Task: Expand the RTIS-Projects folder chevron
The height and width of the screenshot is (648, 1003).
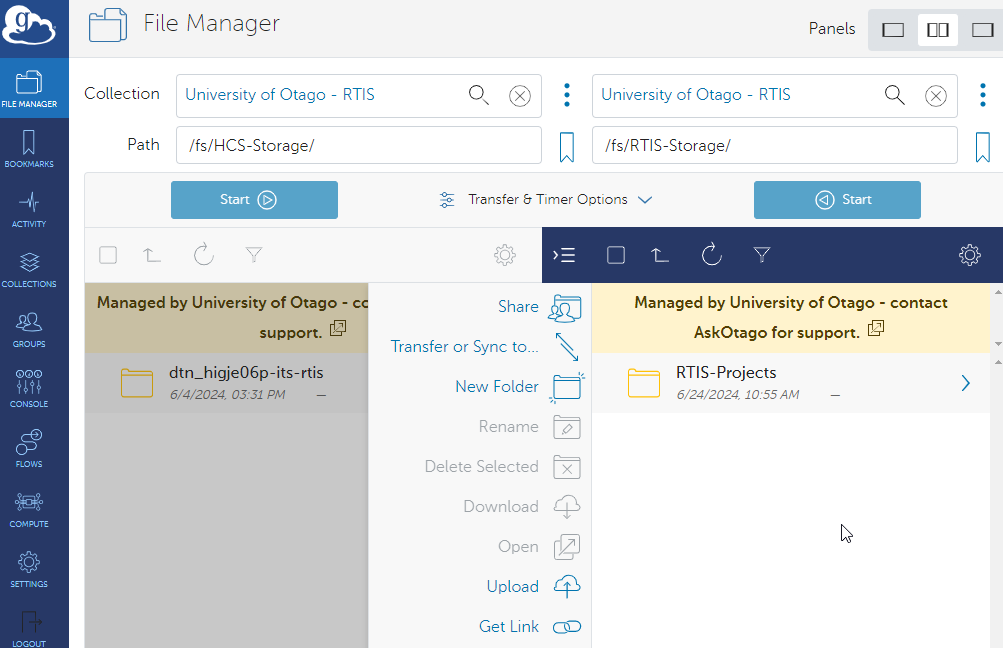Action: (965, 383)
